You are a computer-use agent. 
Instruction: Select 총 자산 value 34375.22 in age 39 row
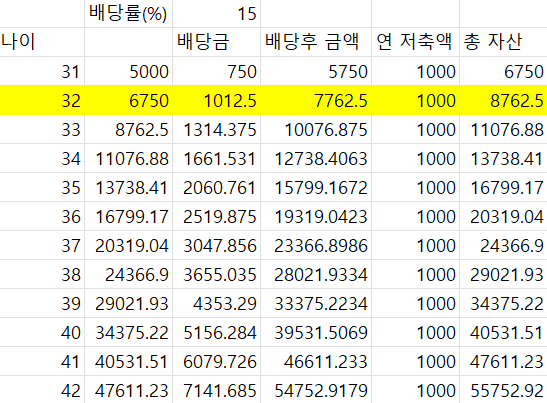(x=503, y=303)
